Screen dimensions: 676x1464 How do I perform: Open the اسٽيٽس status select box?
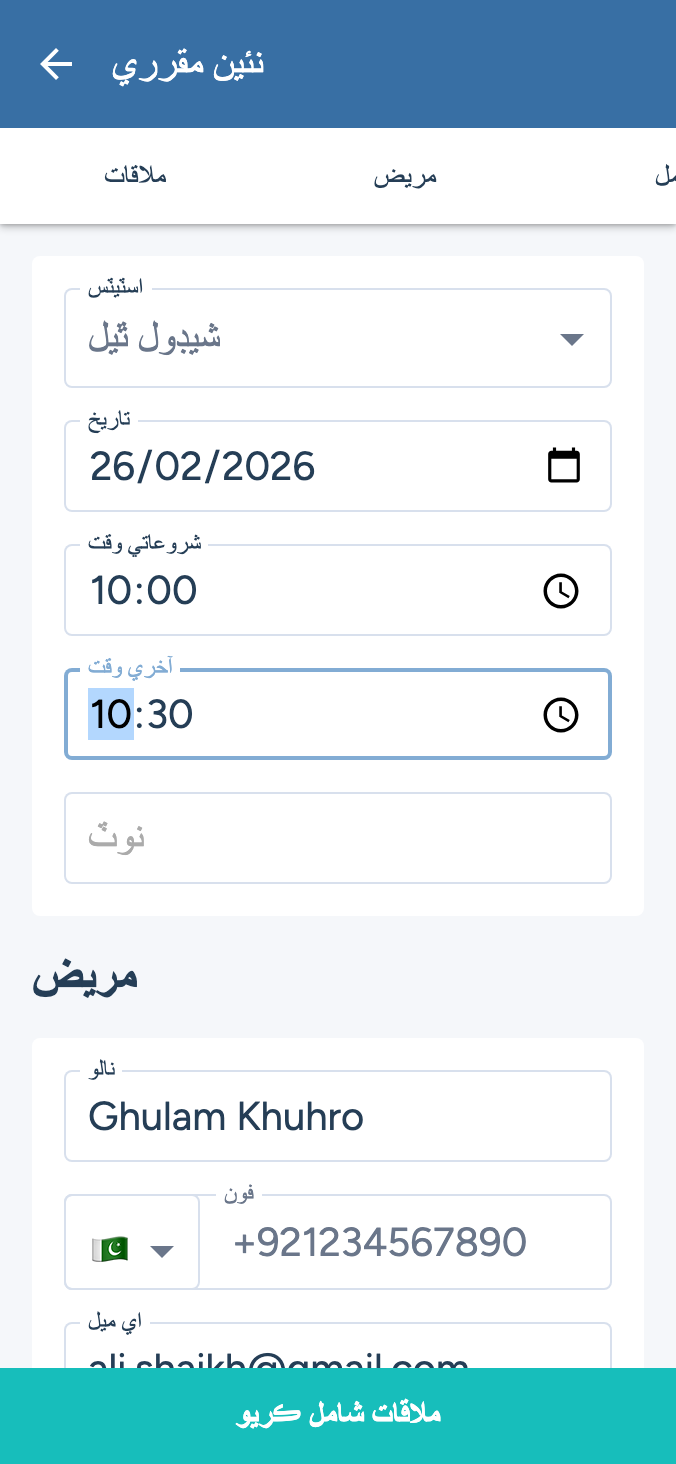320,339
